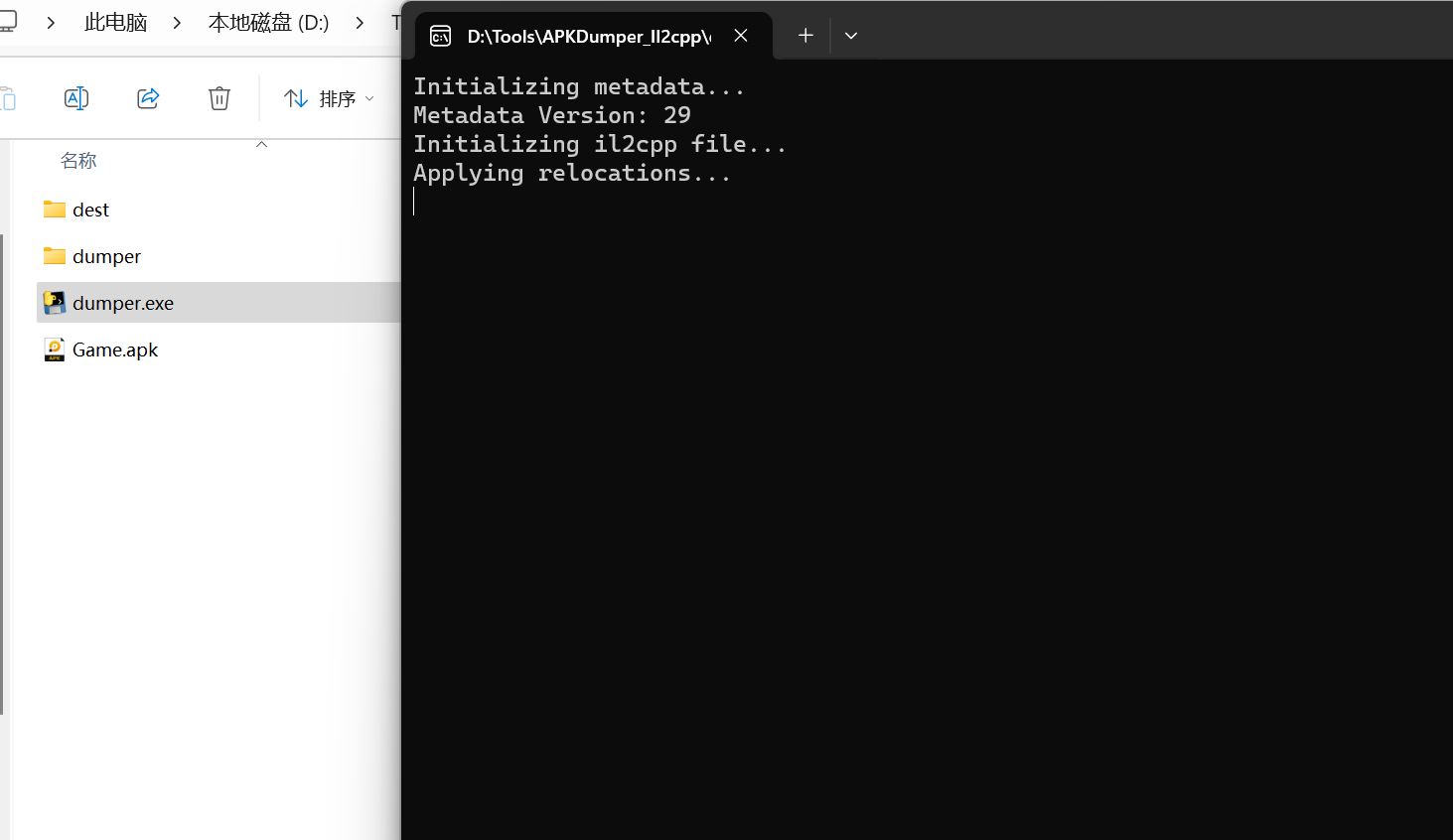Expand chevron after 此电脑 in breadcrumb

tap(177, 23)
